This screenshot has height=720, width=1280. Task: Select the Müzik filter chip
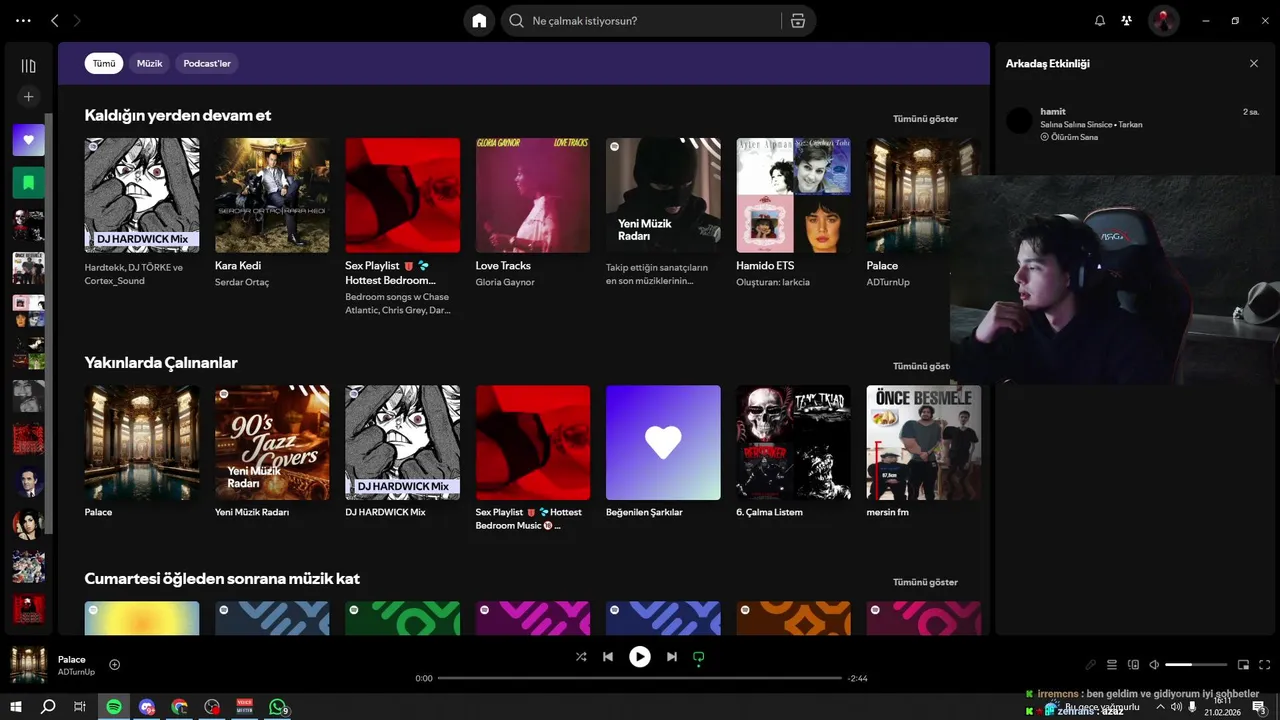[x=149, y=63]
